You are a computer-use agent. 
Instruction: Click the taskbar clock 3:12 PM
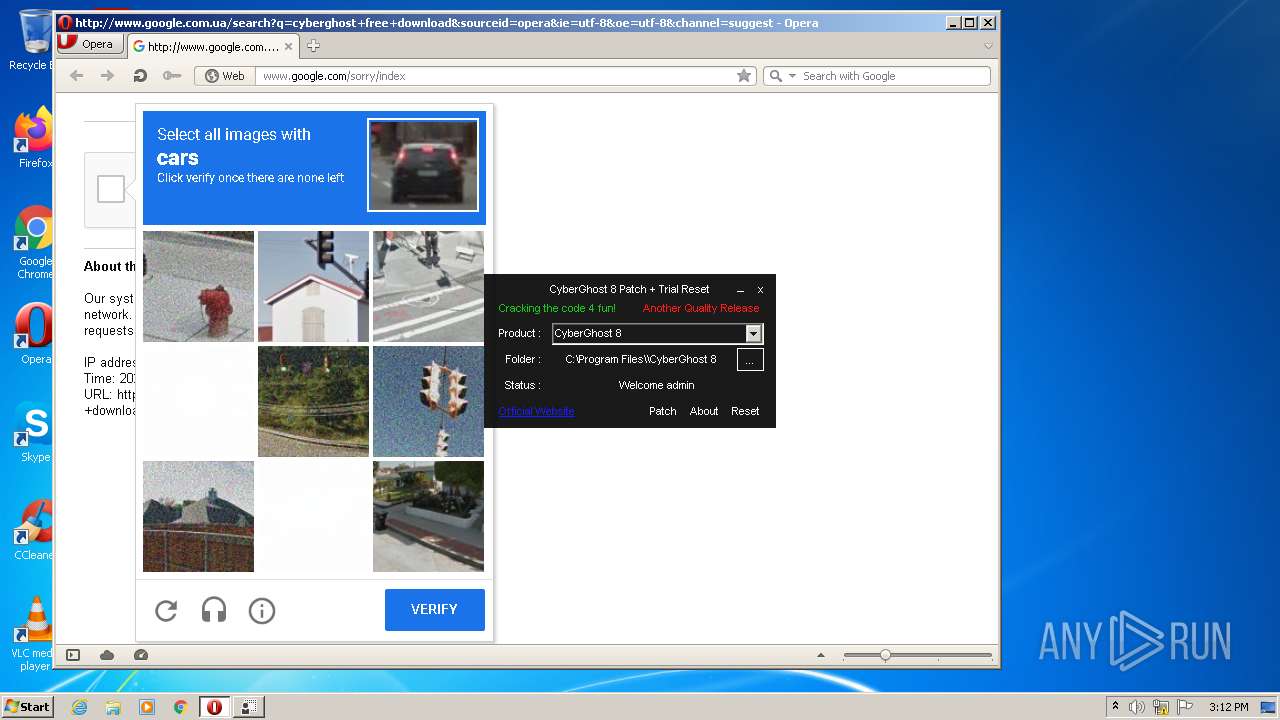(1228, 707)
